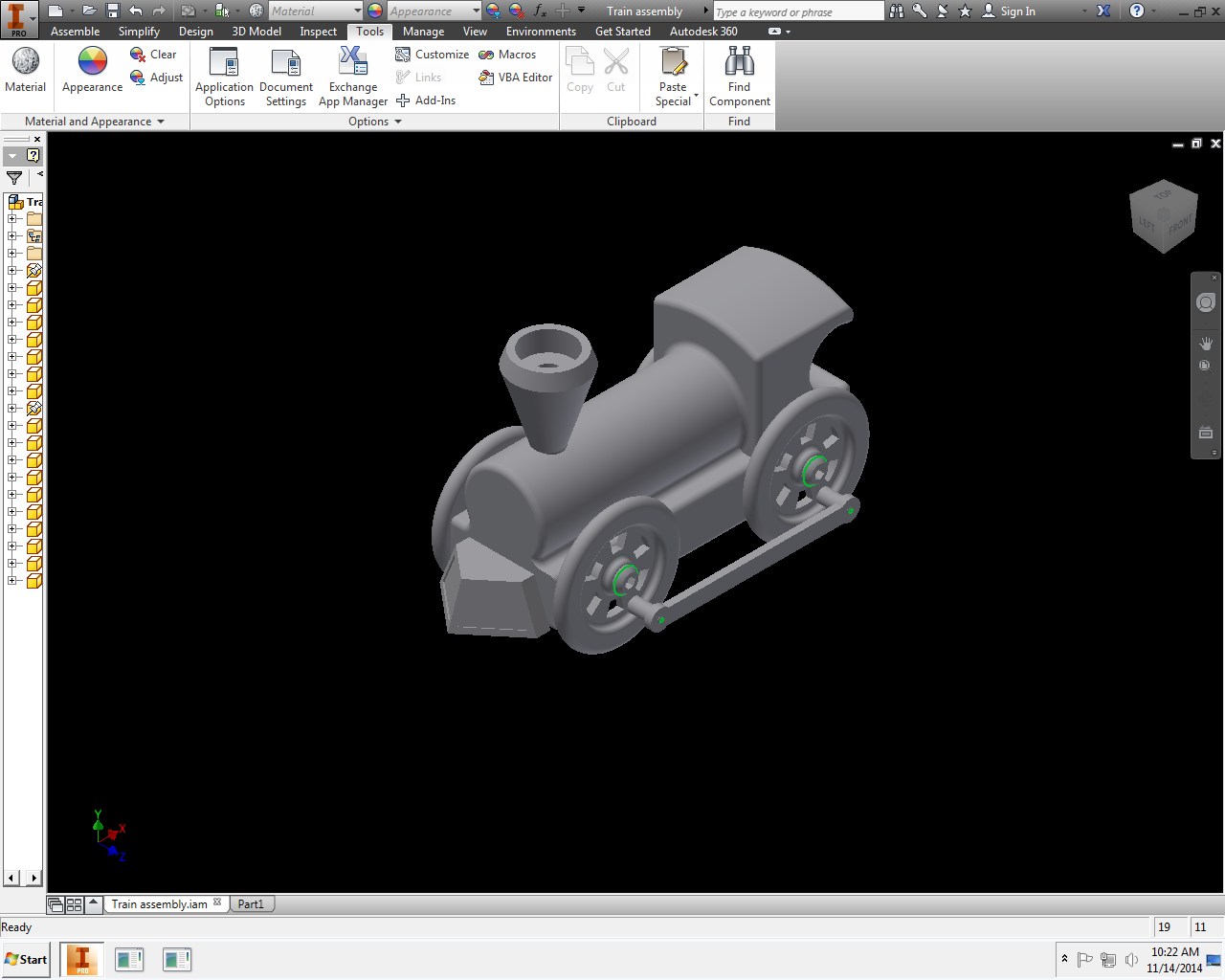Click New file in quick access toolbar
The width and height of the screenshot is (1225, 980).
[56, 11]
